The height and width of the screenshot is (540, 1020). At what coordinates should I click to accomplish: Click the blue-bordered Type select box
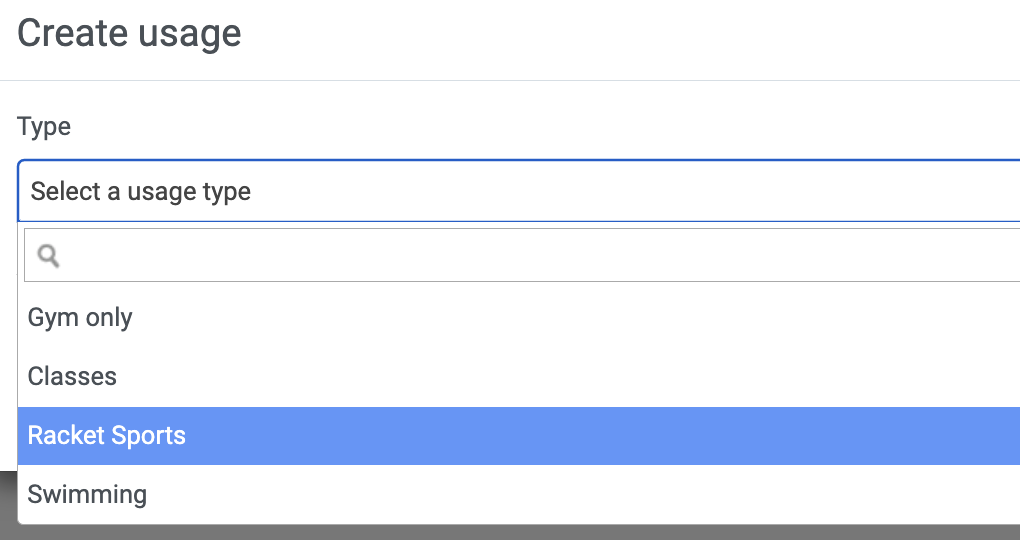point(518,191)
